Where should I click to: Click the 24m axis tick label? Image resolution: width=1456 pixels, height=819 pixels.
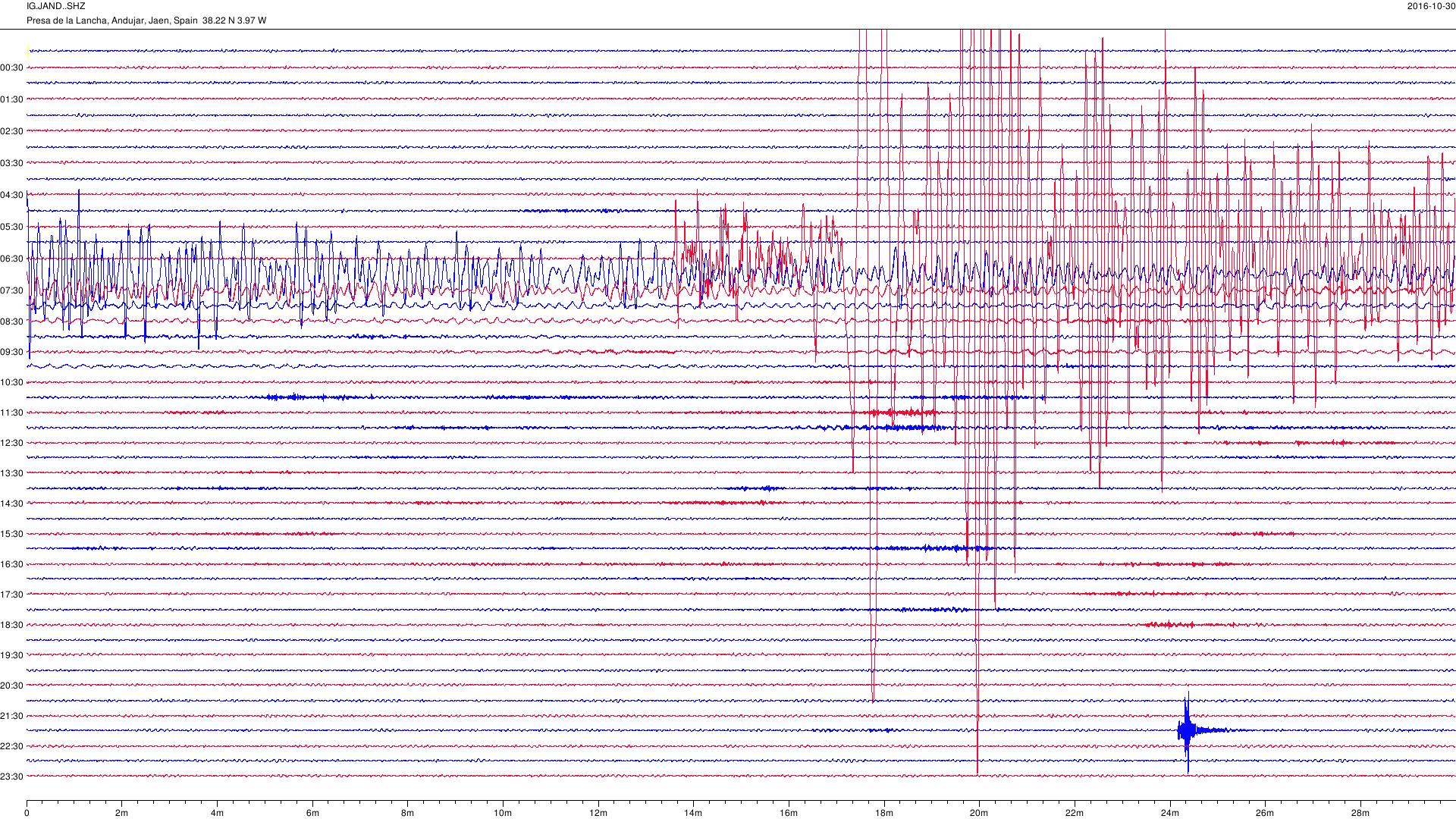1170,814
